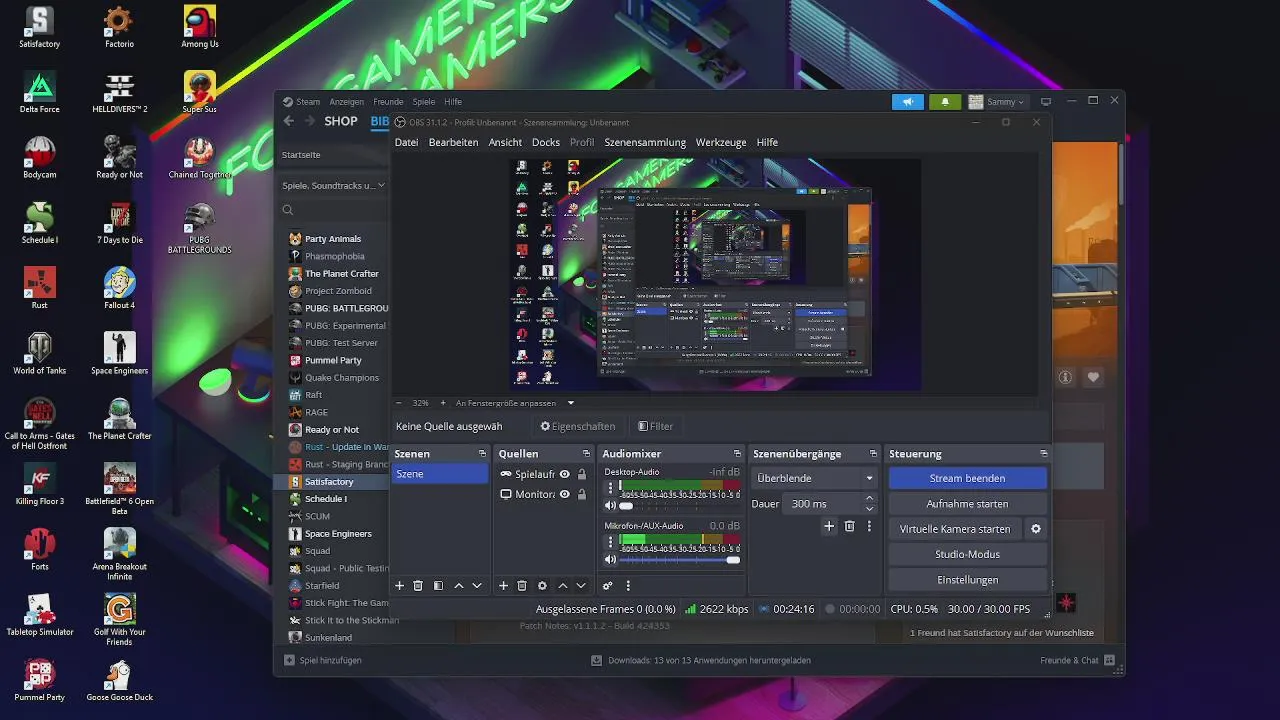Remove selected source with Quellen trash icon

(x=522, y=586)
